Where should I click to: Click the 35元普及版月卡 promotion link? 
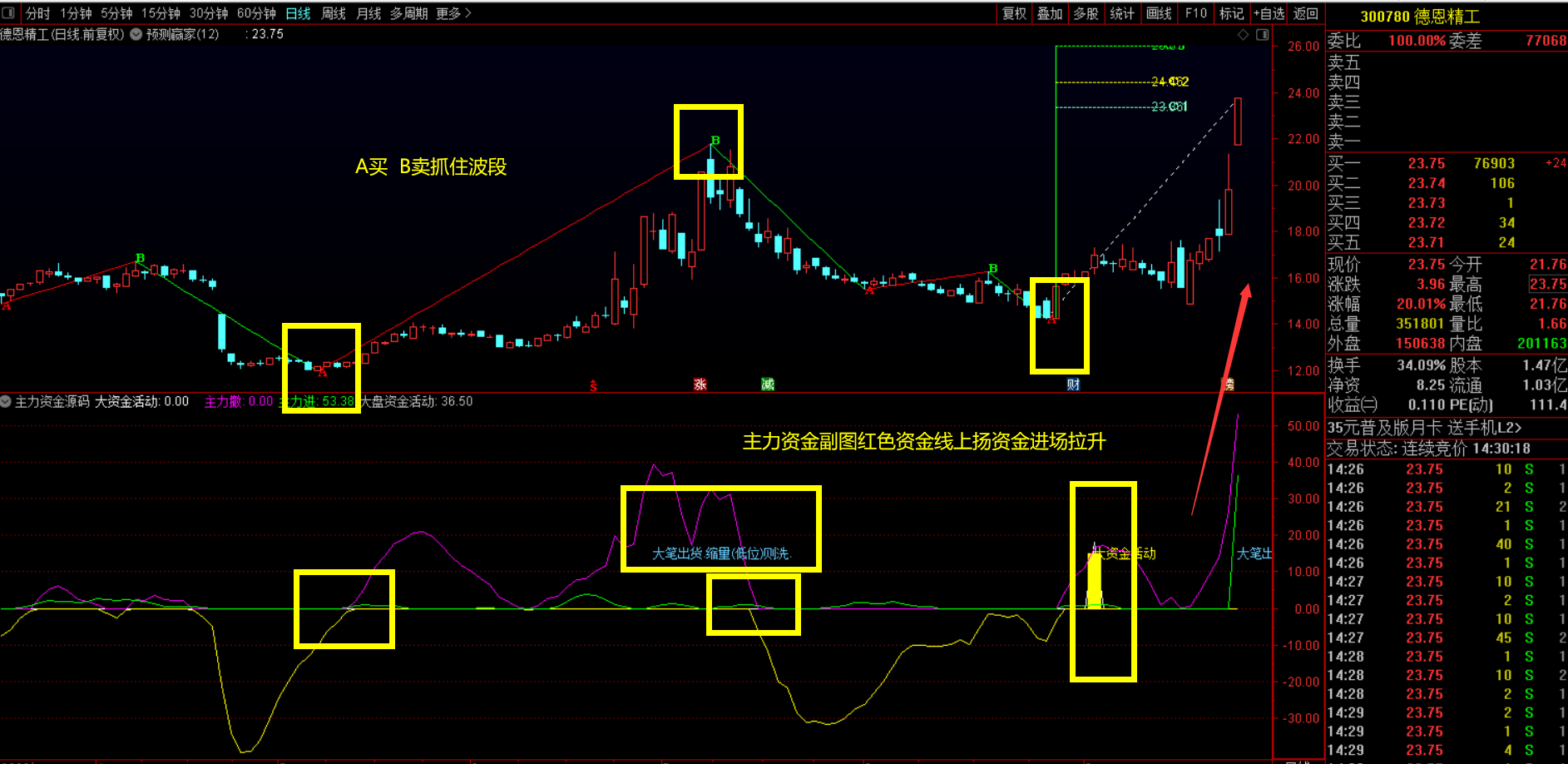point(1424,428)
